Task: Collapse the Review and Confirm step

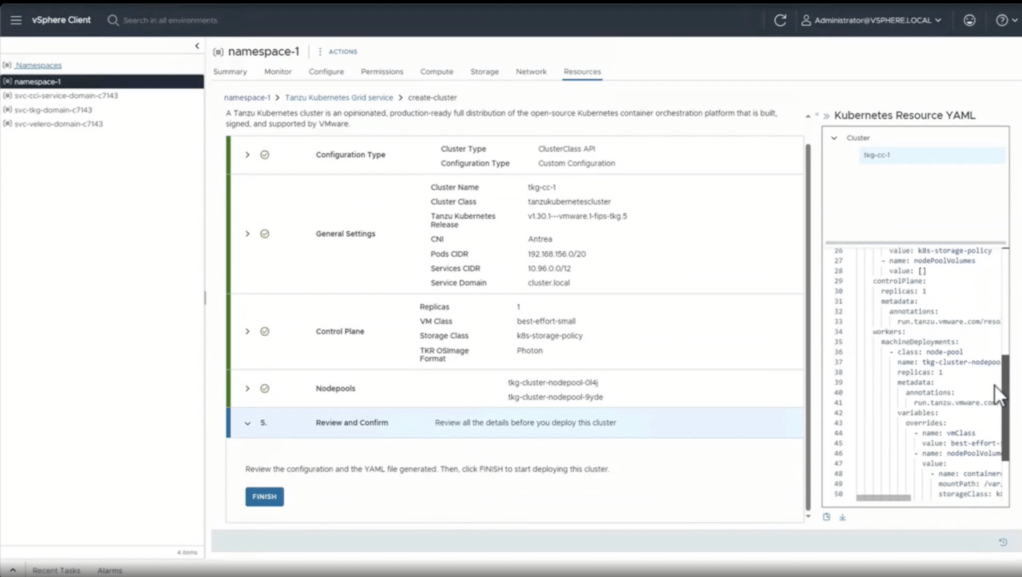Action: pyautogui.click(x=247, y=423)
